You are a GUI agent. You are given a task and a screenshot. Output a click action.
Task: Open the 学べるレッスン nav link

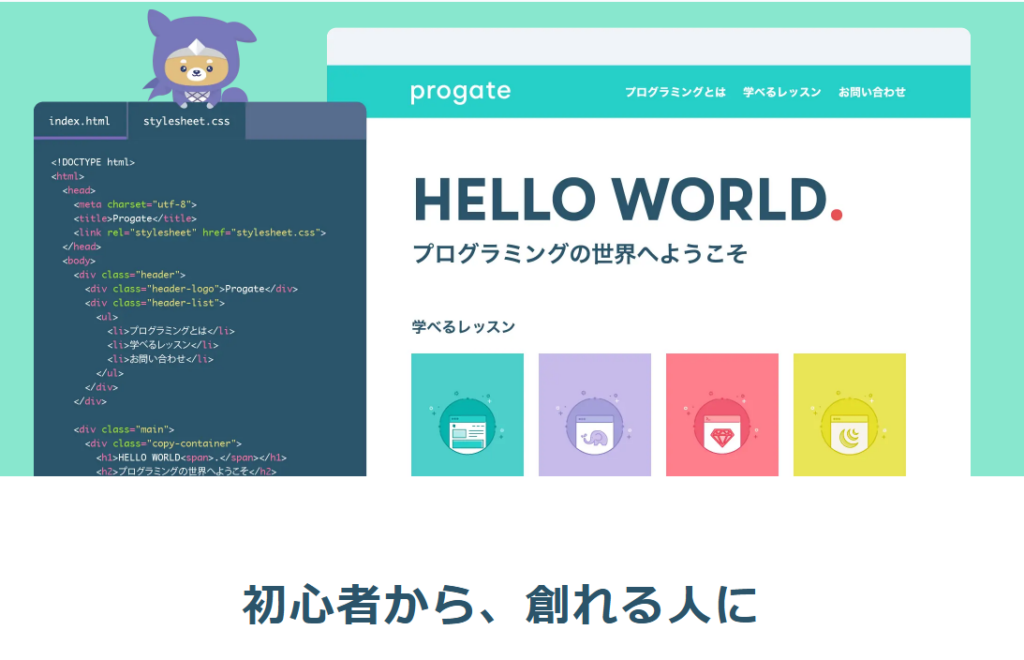[x=782, y=92]
